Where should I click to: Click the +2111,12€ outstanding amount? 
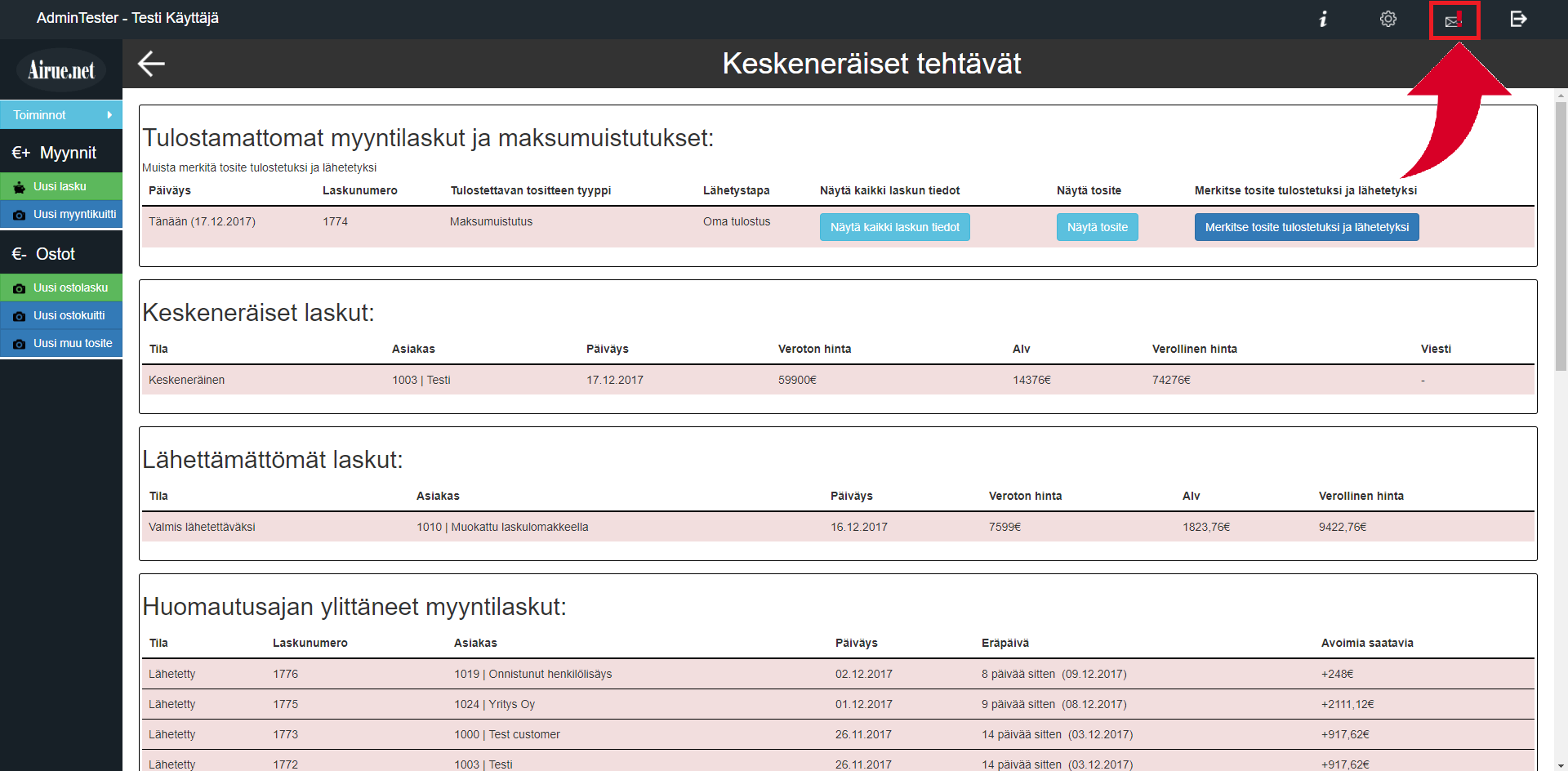click(1347, 704)
